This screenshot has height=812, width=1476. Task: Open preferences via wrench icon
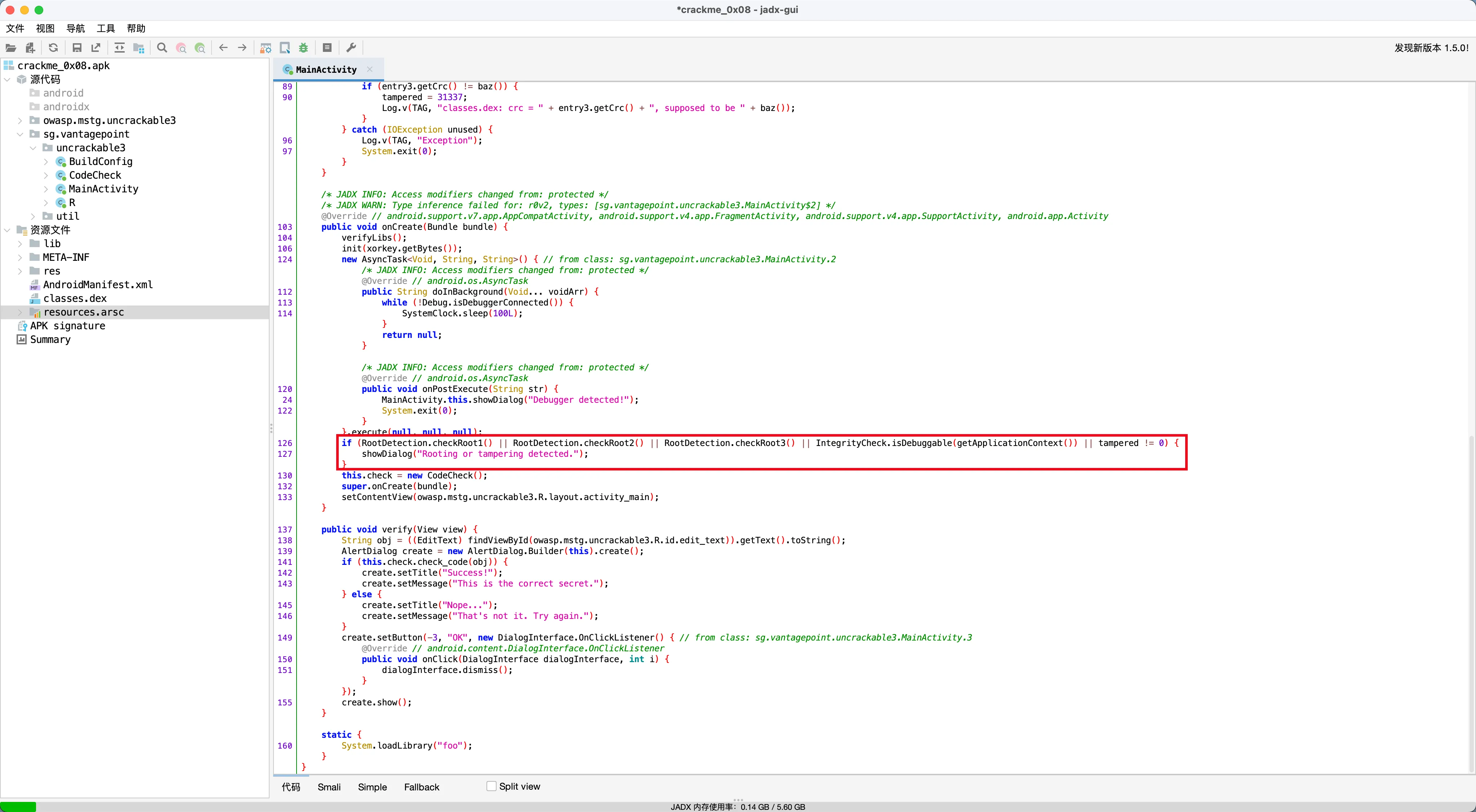point(351,48)
